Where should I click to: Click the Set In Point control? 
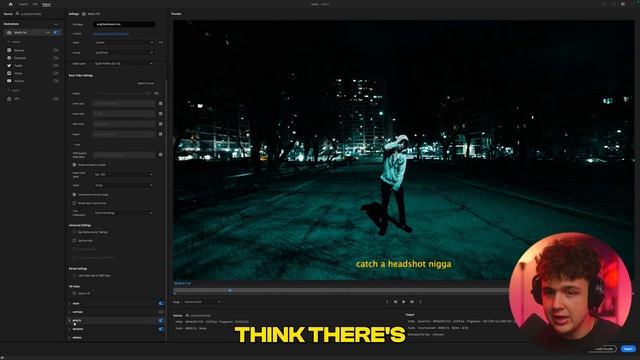point(387,302)
